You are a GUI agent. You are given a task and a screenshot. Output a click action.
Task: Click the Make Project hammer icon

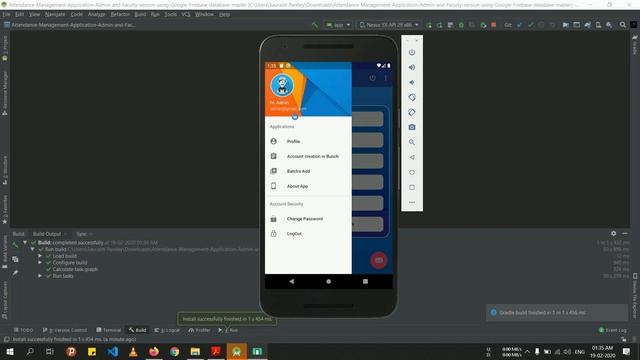point(315,25)
